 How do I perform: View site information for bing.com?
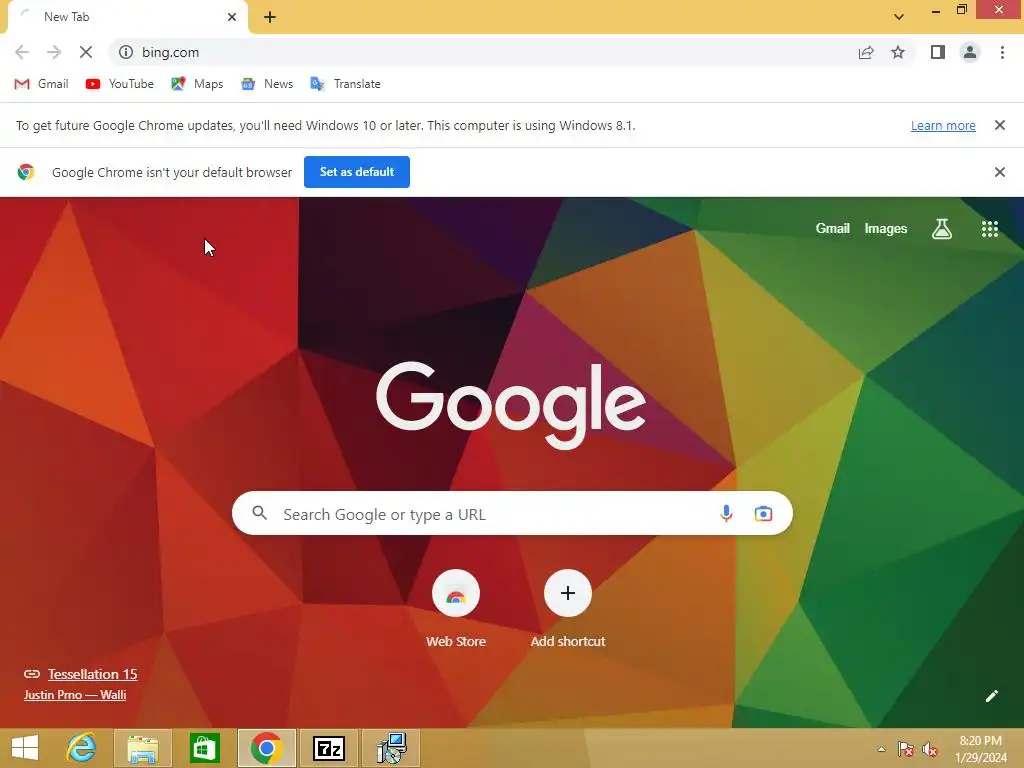pos(126,52)
